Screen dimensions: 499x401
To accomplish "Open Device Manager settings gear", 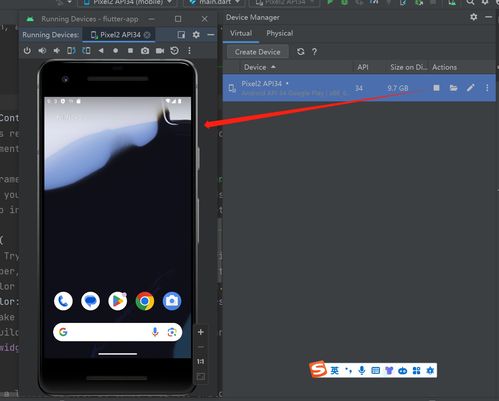I will (x=474, y=17).
